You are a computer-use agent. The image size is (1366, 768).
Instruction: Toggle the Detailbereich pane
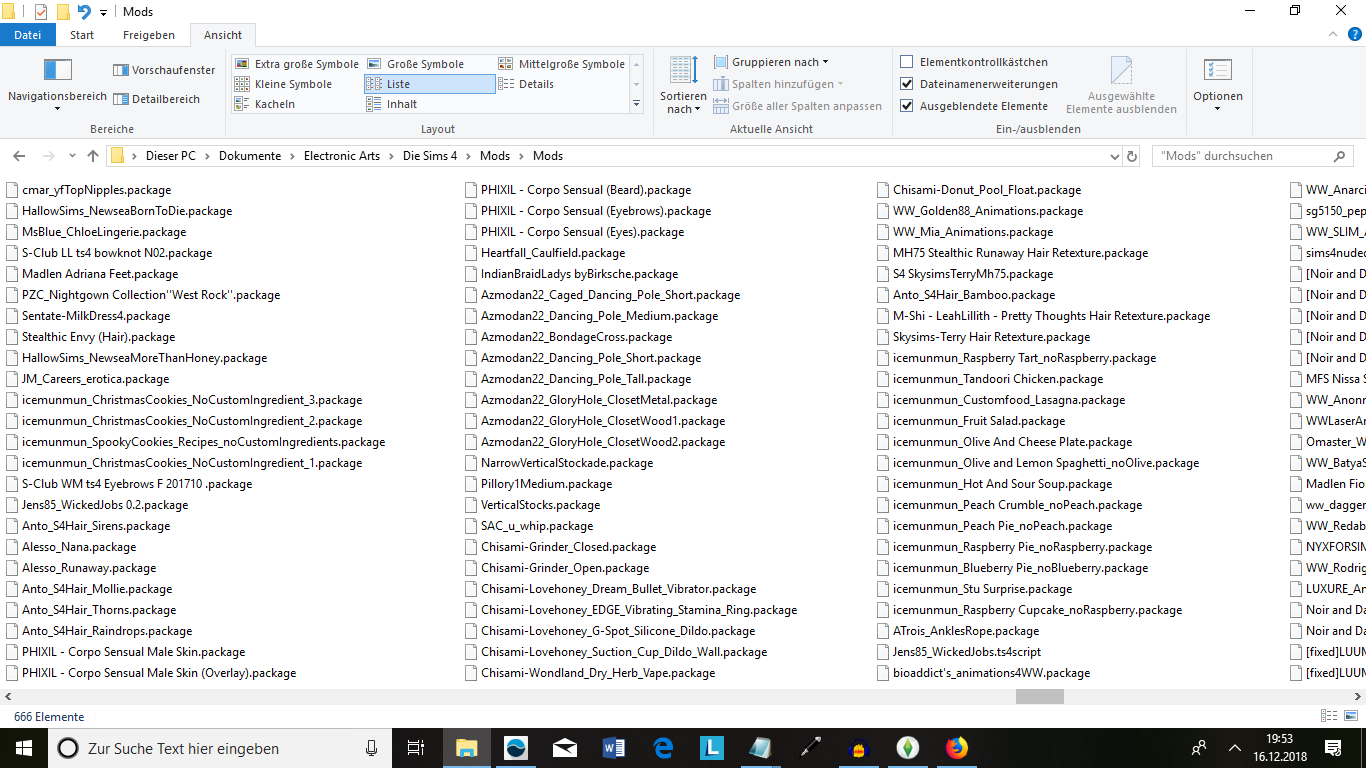(157, 99)
